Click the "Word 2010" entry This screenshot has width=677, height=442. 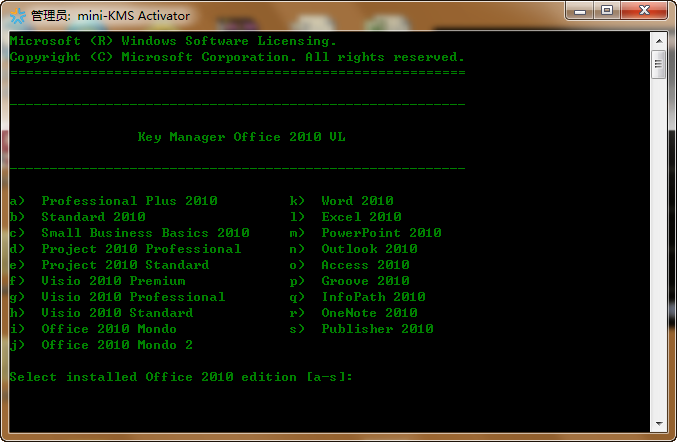click(357, 201)
